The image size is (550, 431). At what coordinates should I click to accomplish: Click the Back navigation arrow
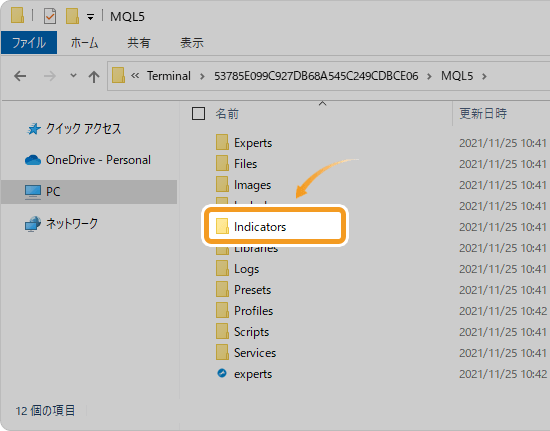pos(20,76)
